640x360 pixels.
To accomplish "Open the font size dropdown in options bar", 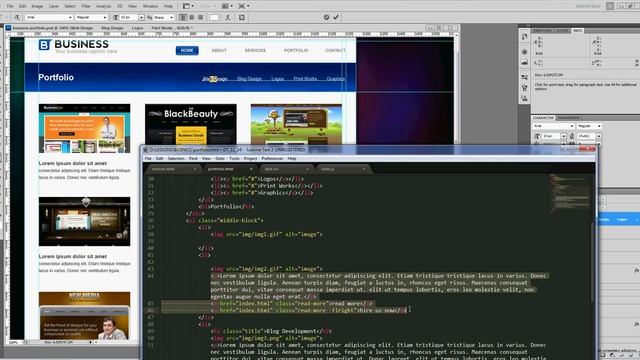I will 141,18.
